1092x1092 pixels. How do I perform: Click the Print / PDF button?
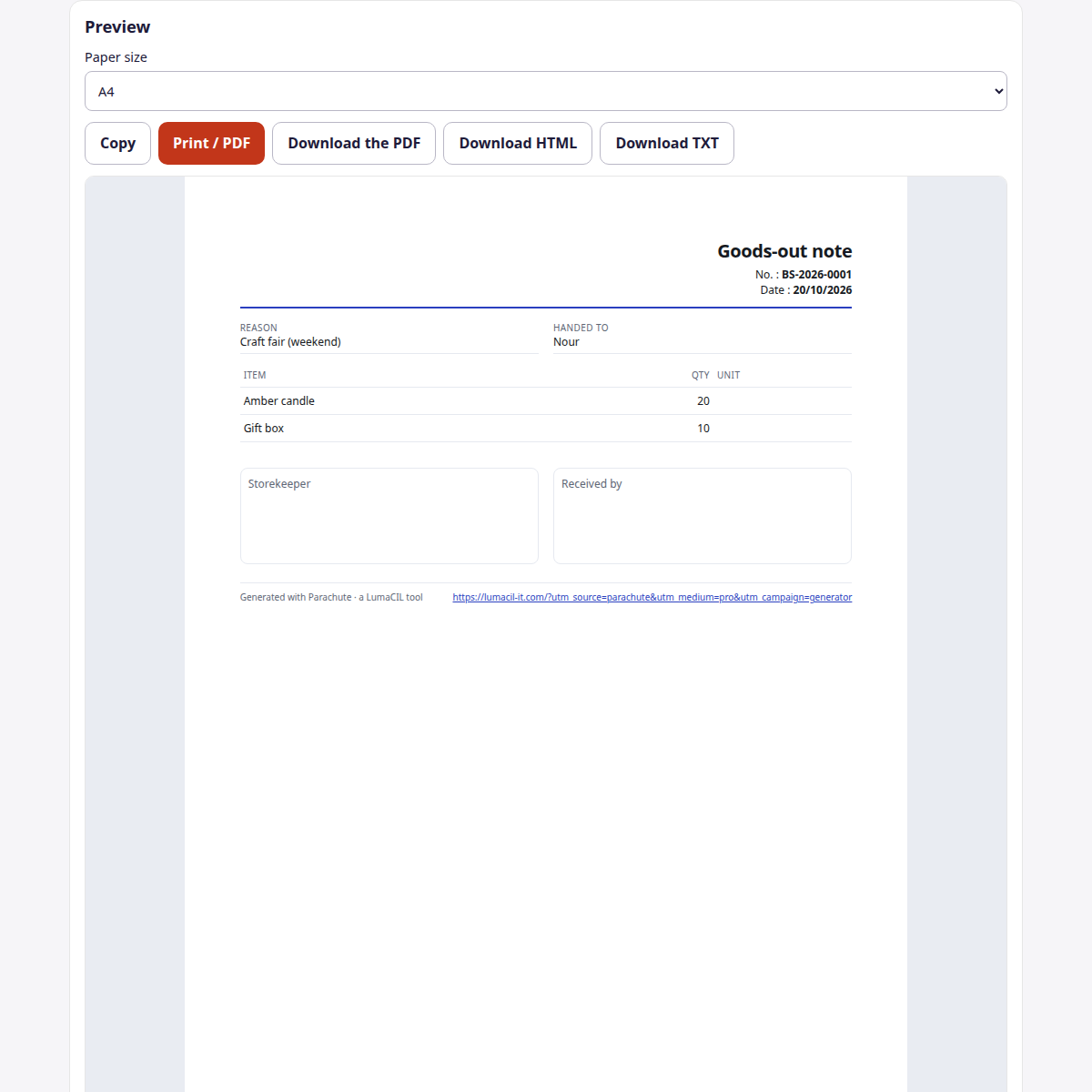(x=211, y=143)
